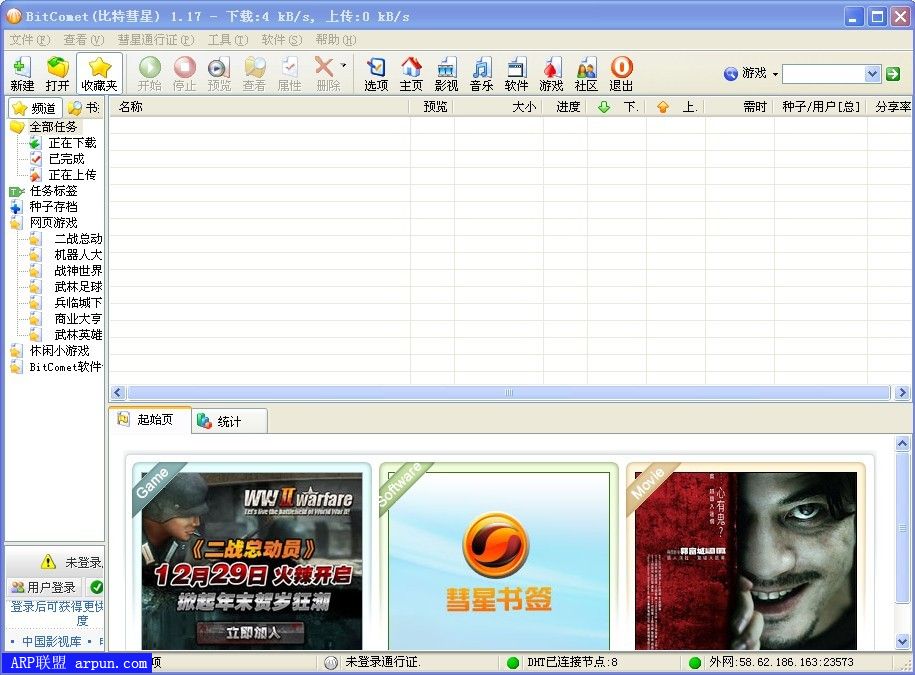Select 全部任务 in the tree
Screen dimensions: 915x675
[x=53, y=127]
